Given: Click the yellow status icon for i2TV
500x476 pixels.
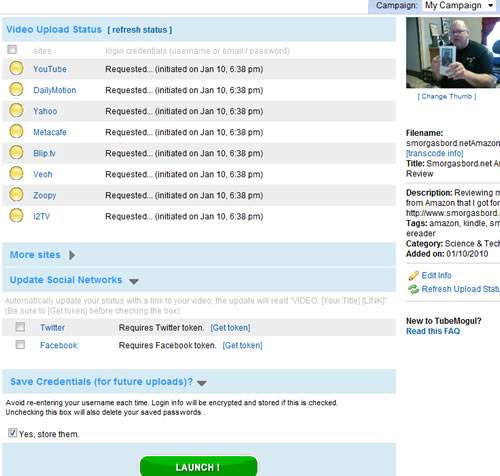Looking at the screenshot, I should pyautogui.click(x=16, y=215).
